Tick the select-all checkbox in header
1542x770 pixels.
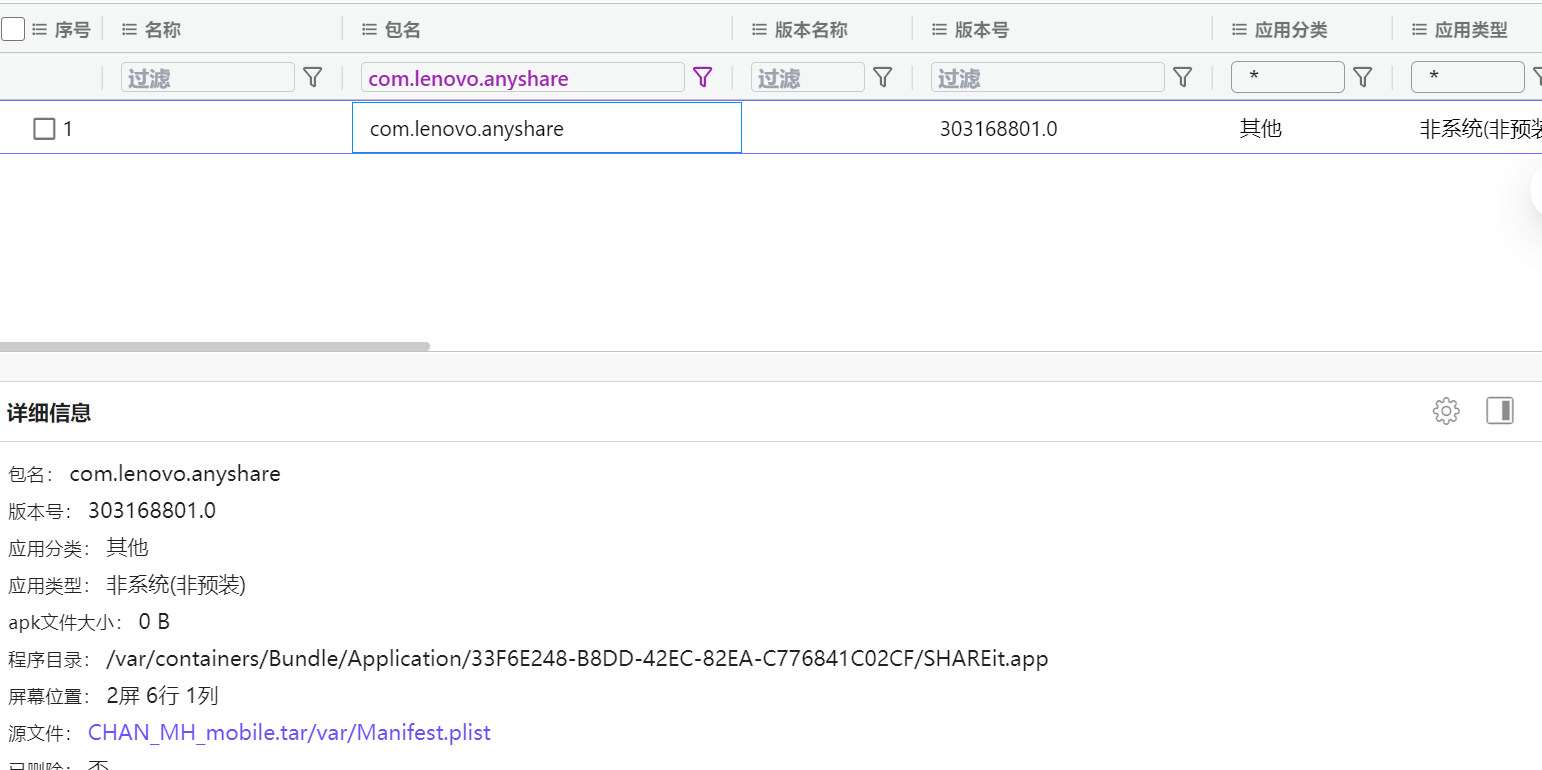pyautogui.click(x=13, y=30)
